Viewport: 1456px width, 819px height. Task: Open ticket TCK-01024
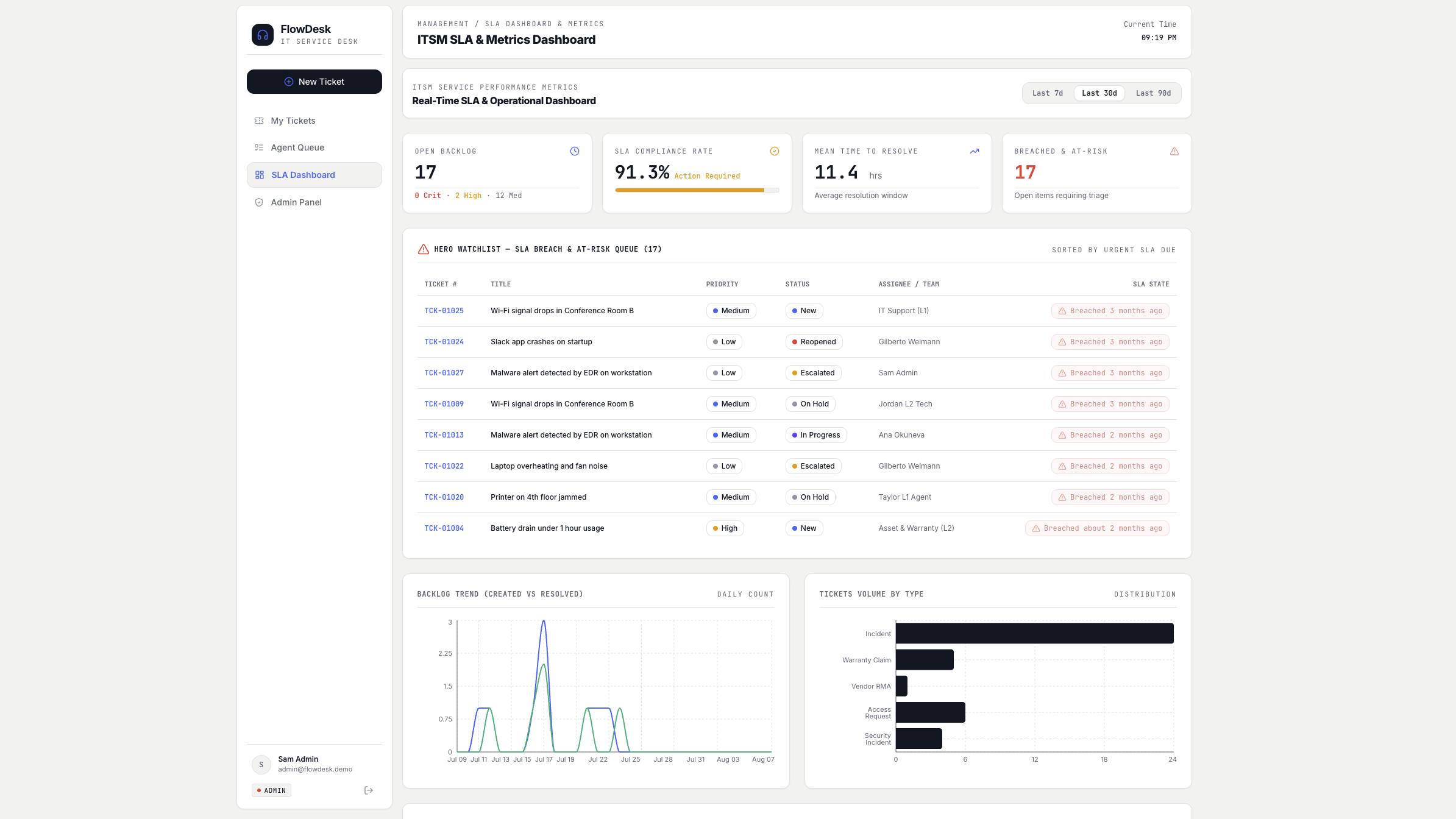444,342
